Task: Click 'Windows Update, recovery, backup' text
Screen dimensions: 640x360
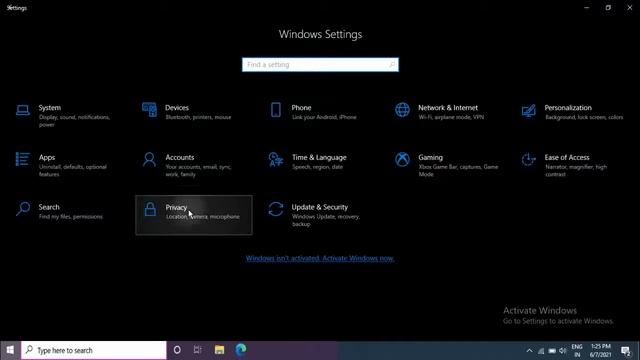Action: pos(326,220)
